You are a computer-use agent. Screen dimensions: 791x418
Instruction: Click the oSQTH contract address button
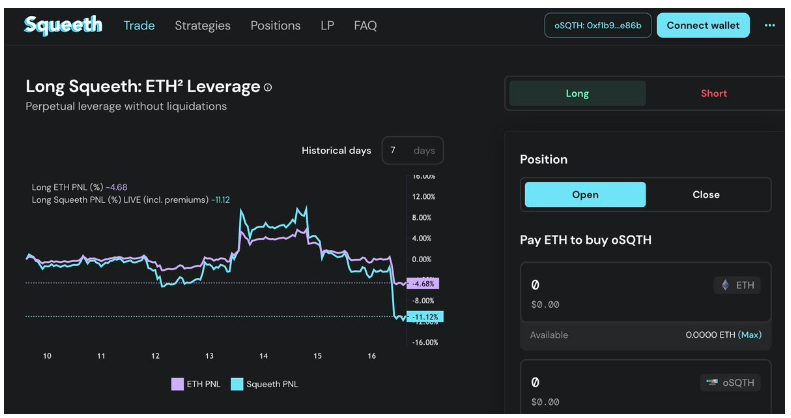[x=598, y=25]
